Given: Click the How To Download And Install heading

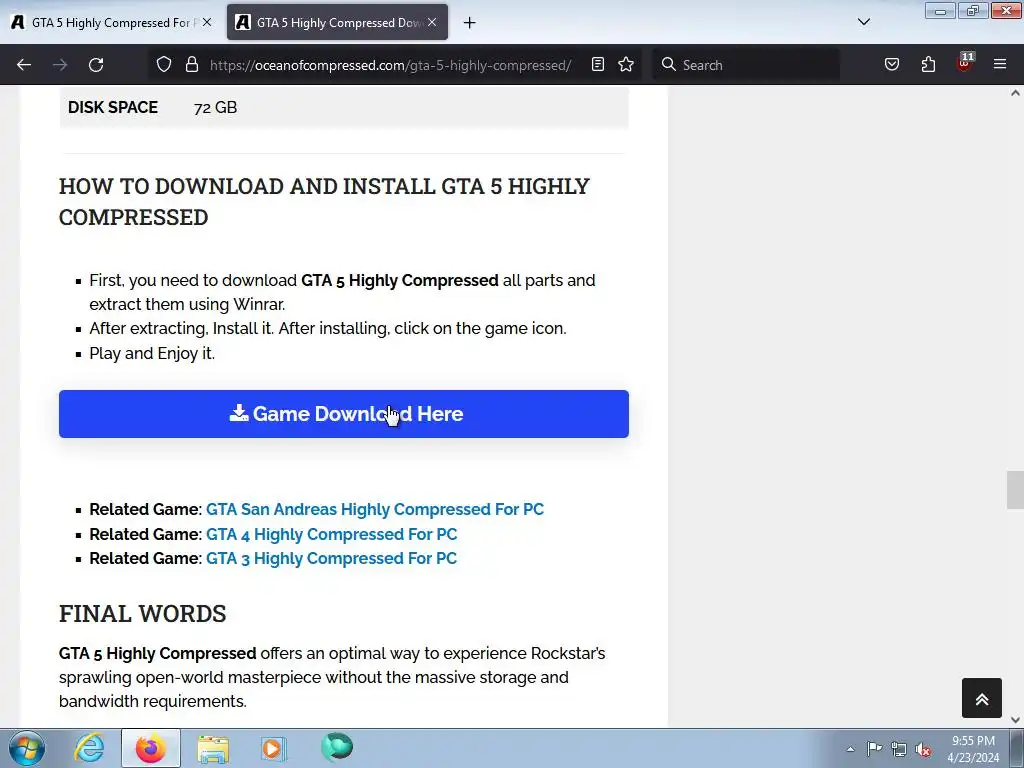Looking at the screenshot, I should point(324,201).
